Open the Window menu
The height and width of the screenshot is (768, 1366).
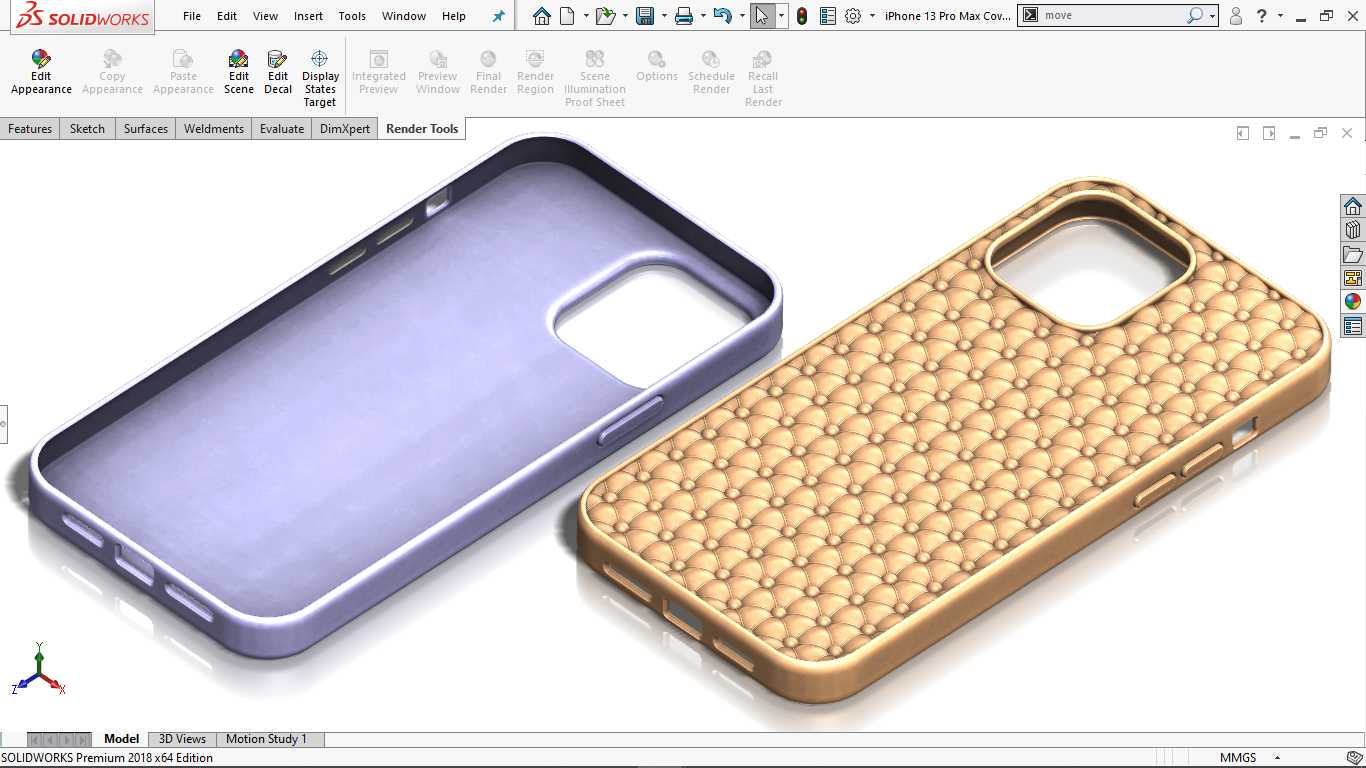point(404,16)
